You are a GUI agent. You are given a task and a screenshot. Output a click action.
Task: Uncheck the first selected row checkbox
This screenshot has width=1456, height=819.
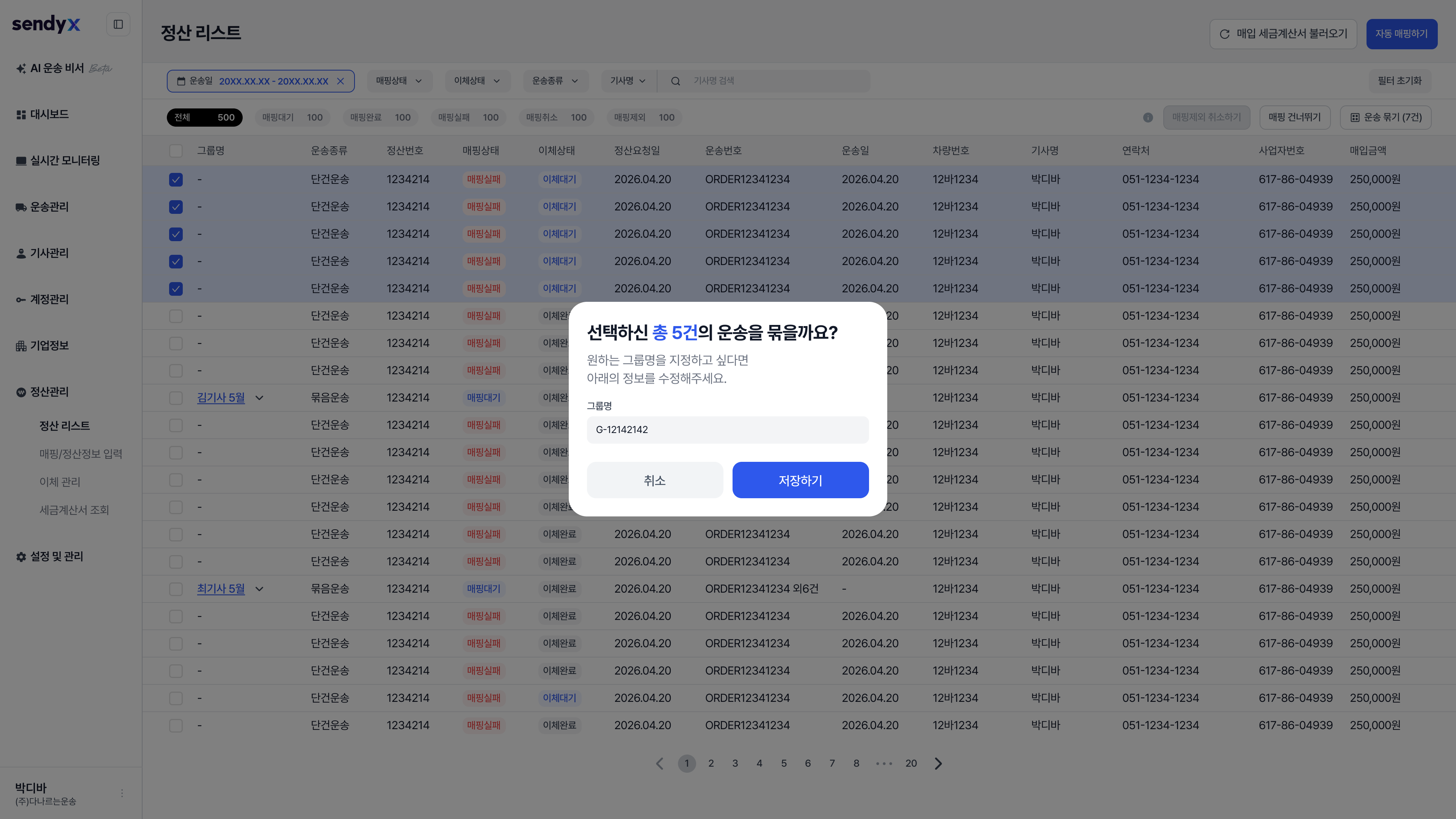pyautogui.click(x=176, y=180)
